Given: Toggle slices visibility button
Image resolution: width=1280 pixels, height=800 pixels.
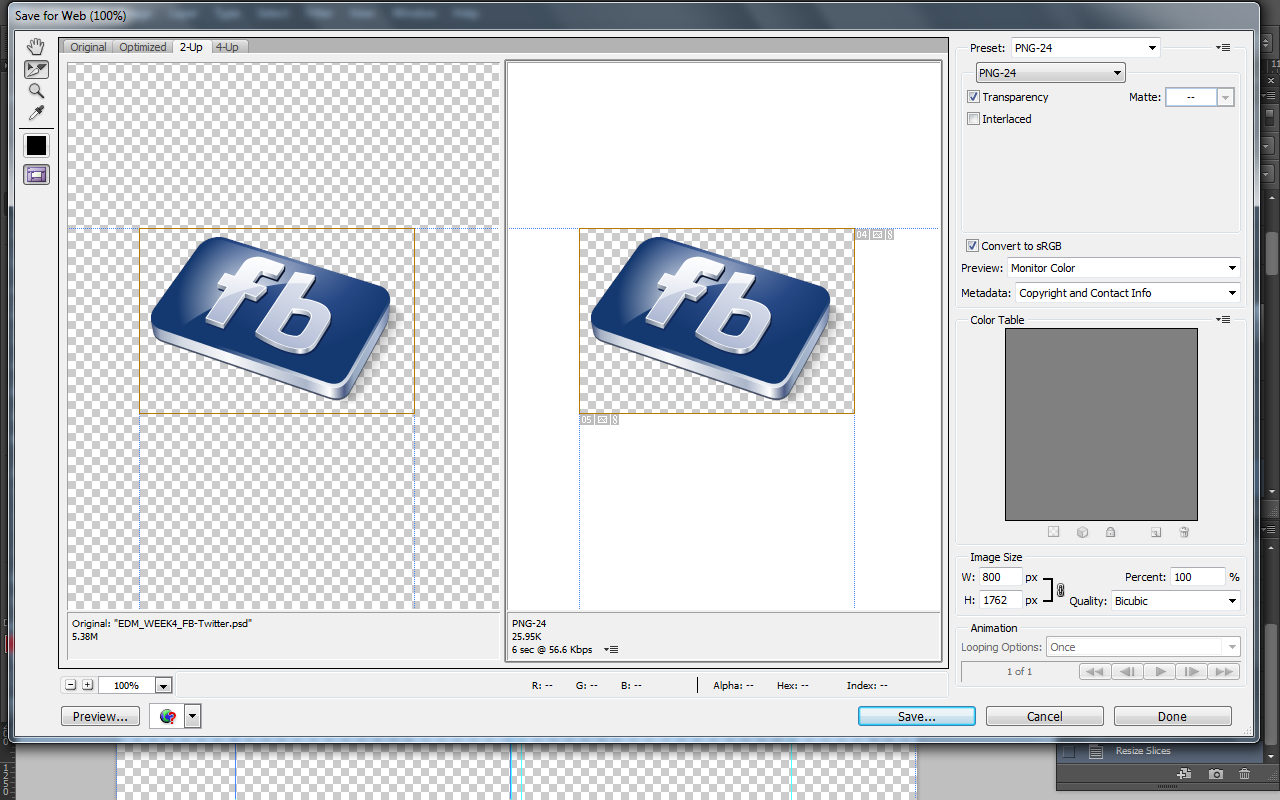Looking at the screenshot, I should pos(36,174).
